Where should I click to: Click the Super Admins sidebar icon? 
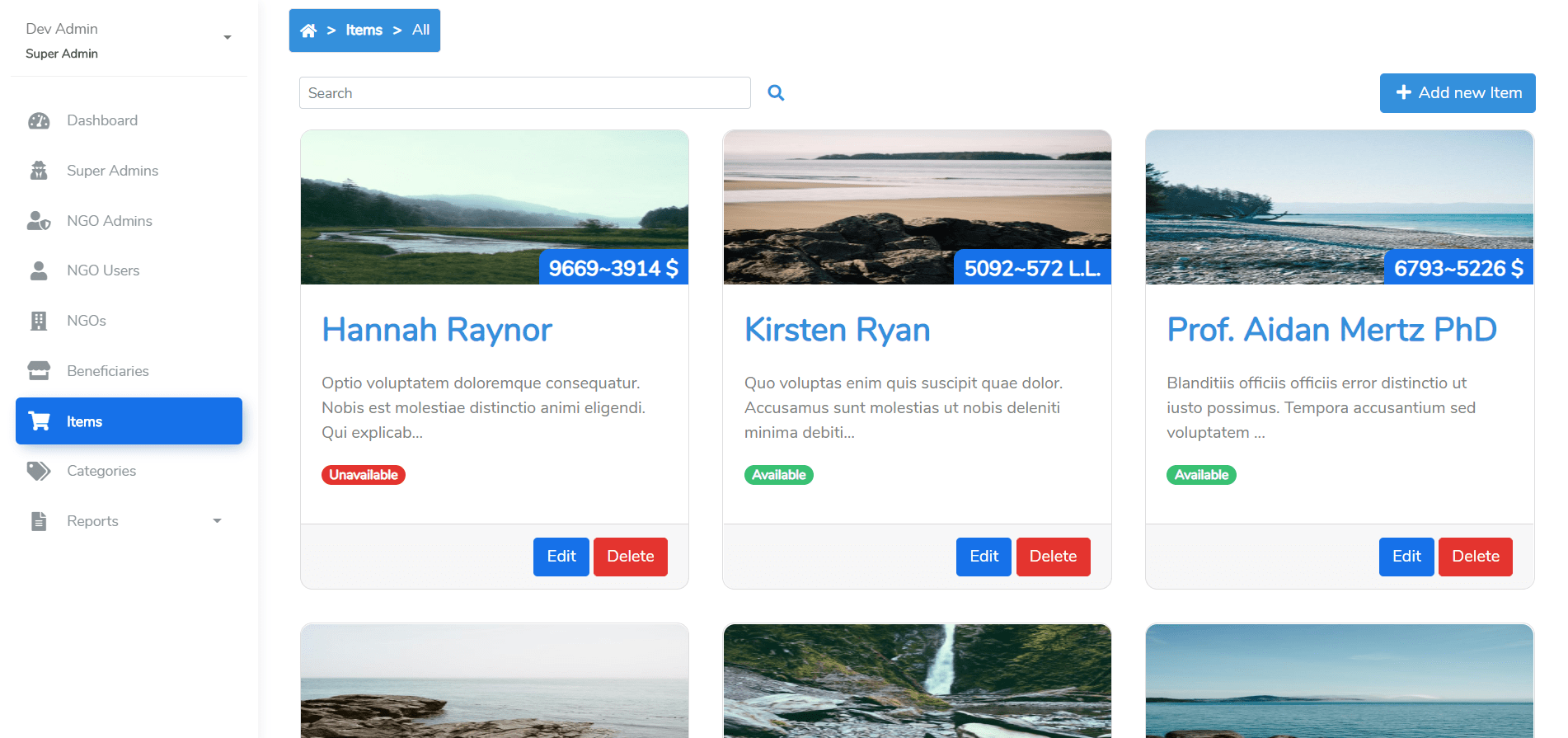click(x=39, y=171)
